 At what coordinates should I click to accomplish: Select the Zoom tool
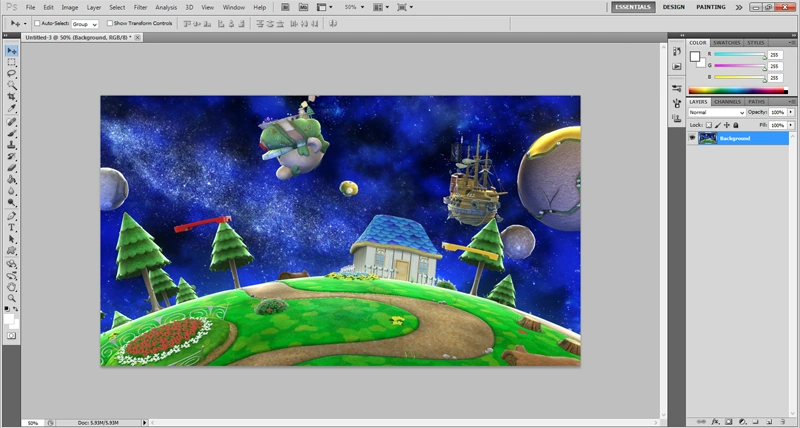[x=11, y=298]
